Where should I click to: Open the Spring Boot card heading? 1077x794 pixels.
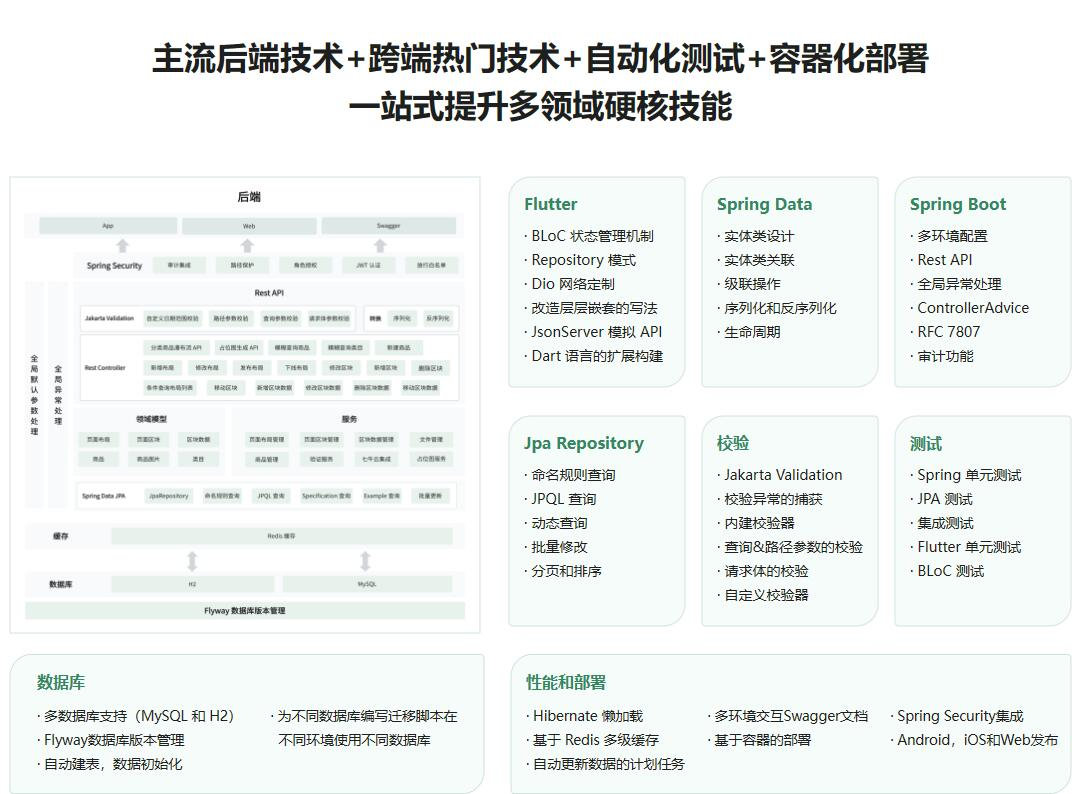pyautogui.click(x=957, y=204)
